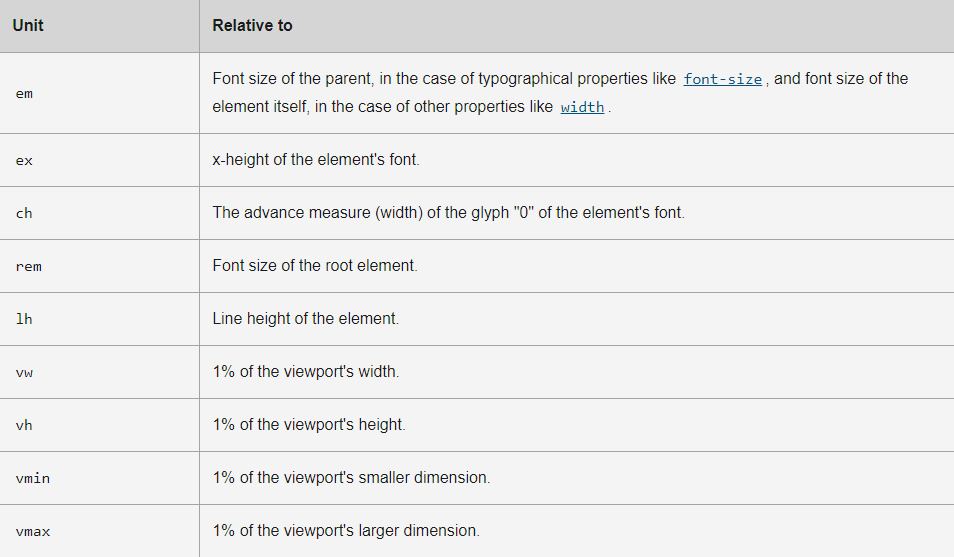Click the viewport's larger dimension description
Viewport: 954px width, 557px height.
(346, 530)
